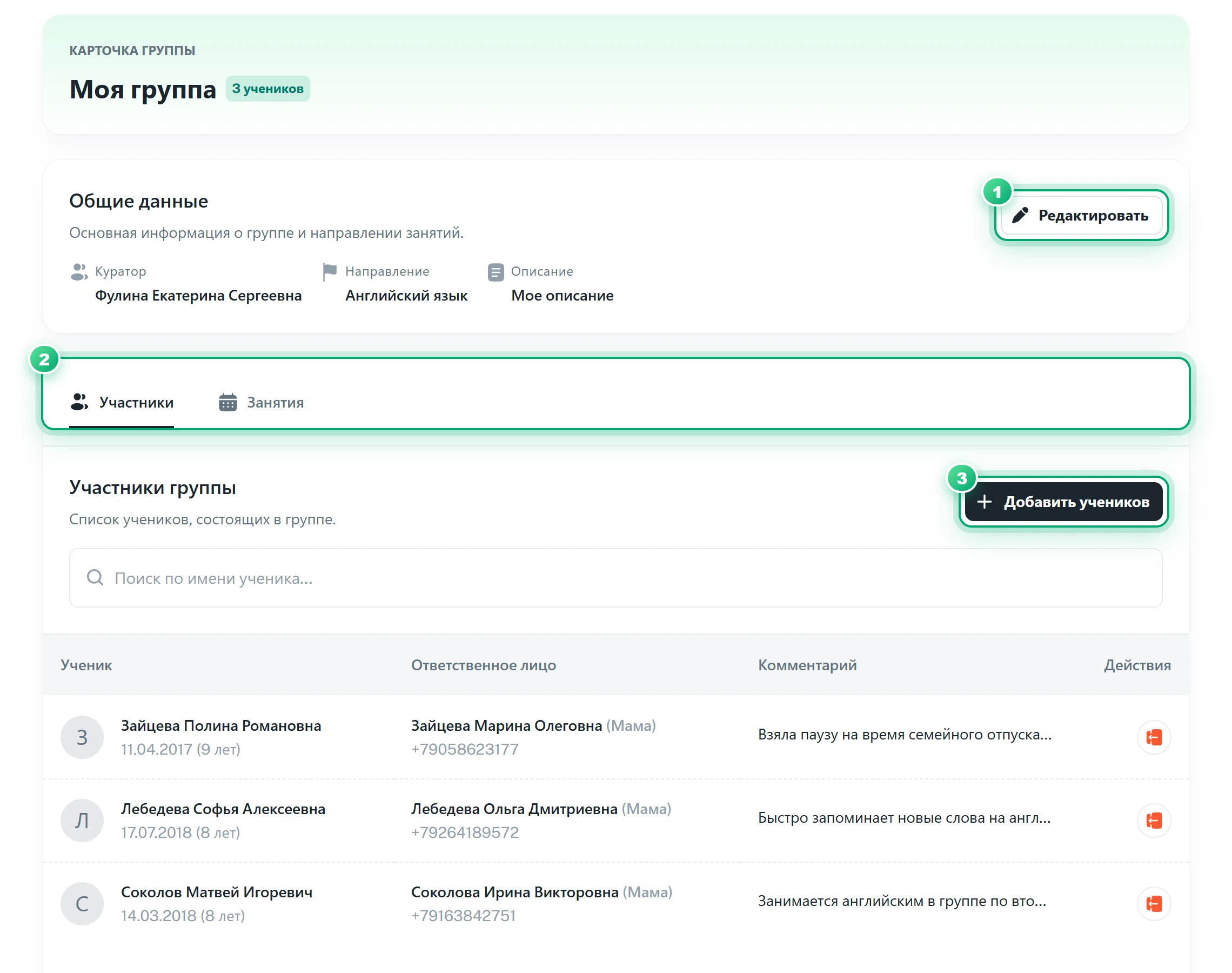Click Соколова Ирина Викторовна contact

(x=514, y=891)
